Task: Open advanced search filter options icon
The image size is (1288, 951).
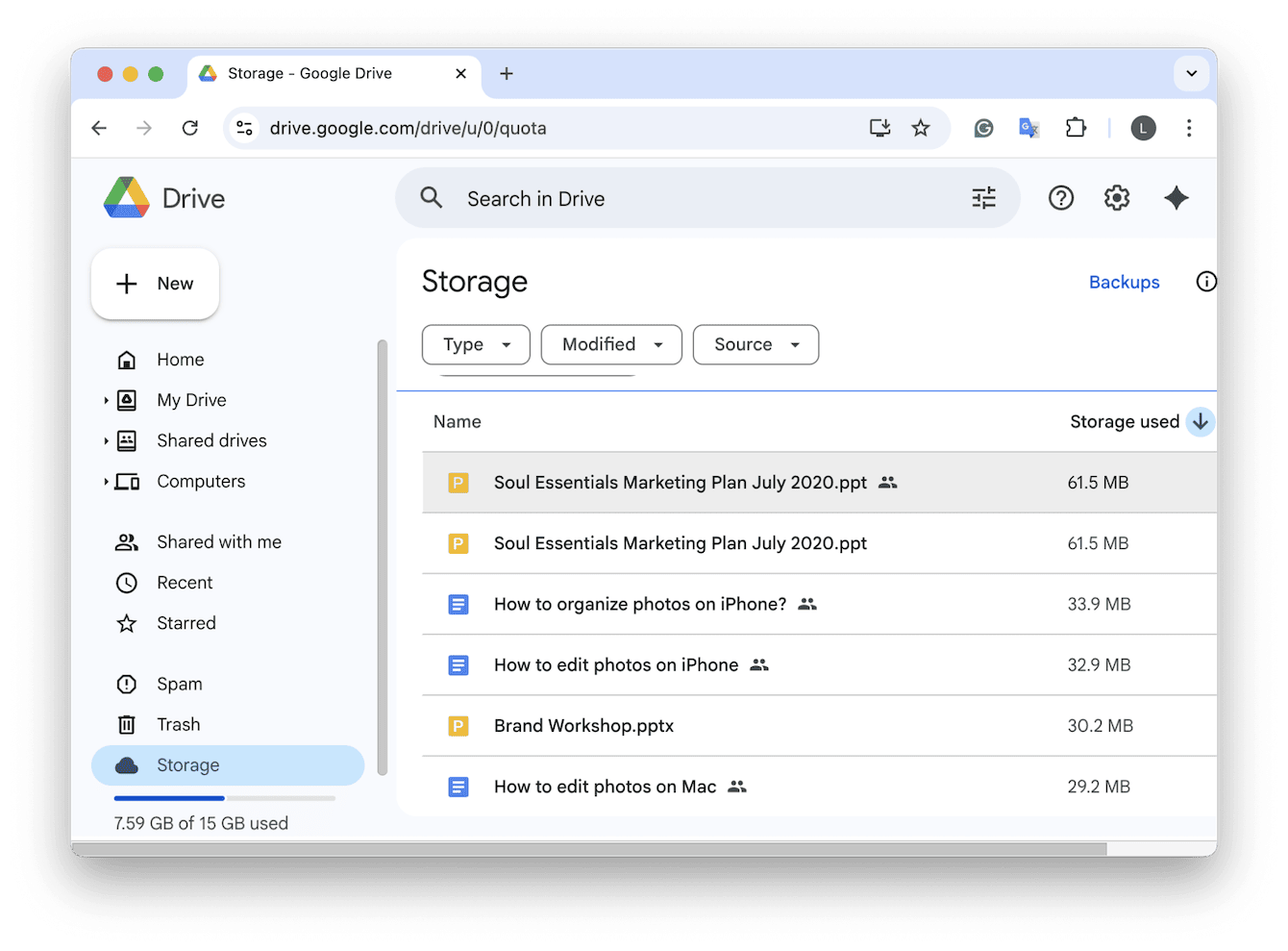Action: pos(983,198)
